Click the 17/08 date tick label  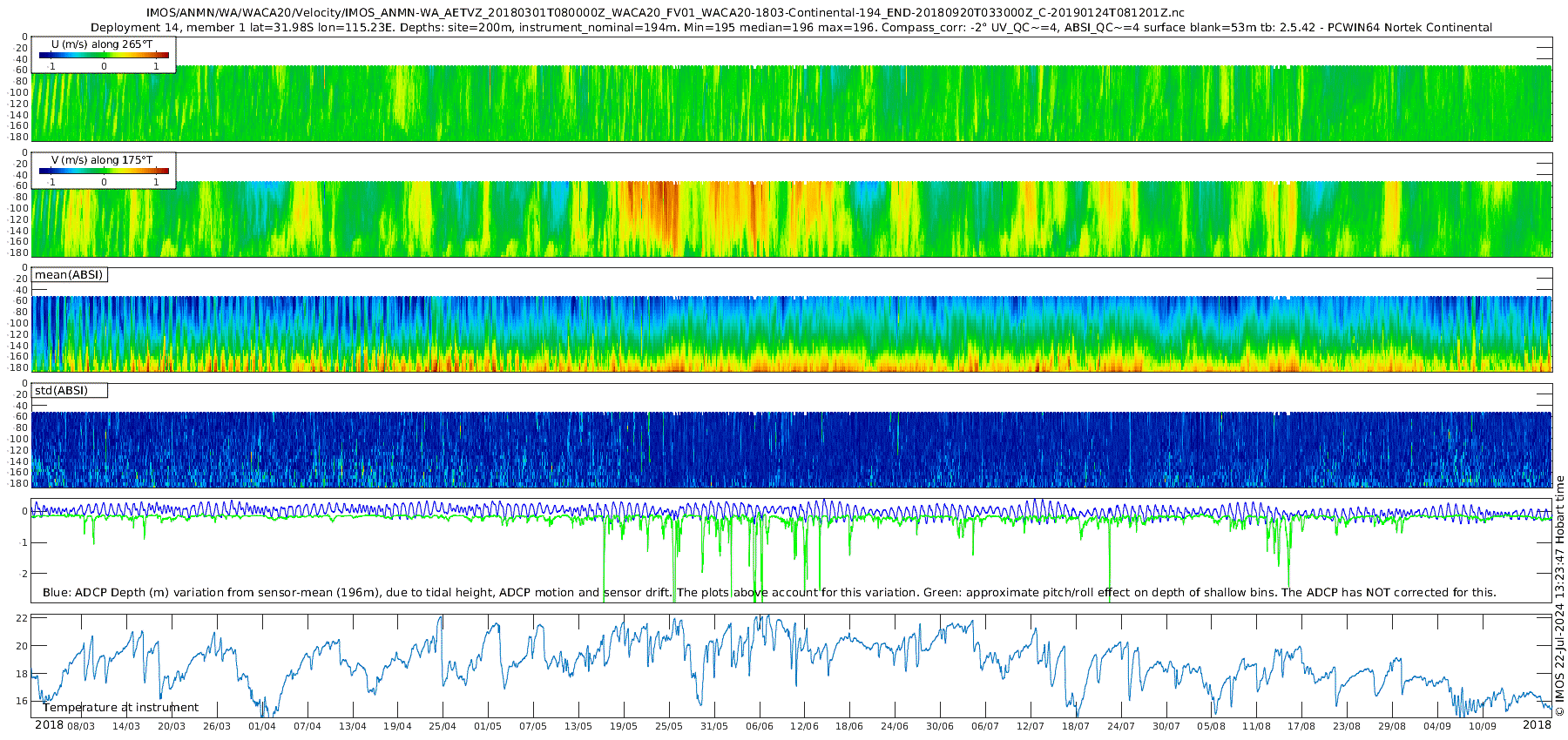pyautogui.click(x=1301, y=726)
